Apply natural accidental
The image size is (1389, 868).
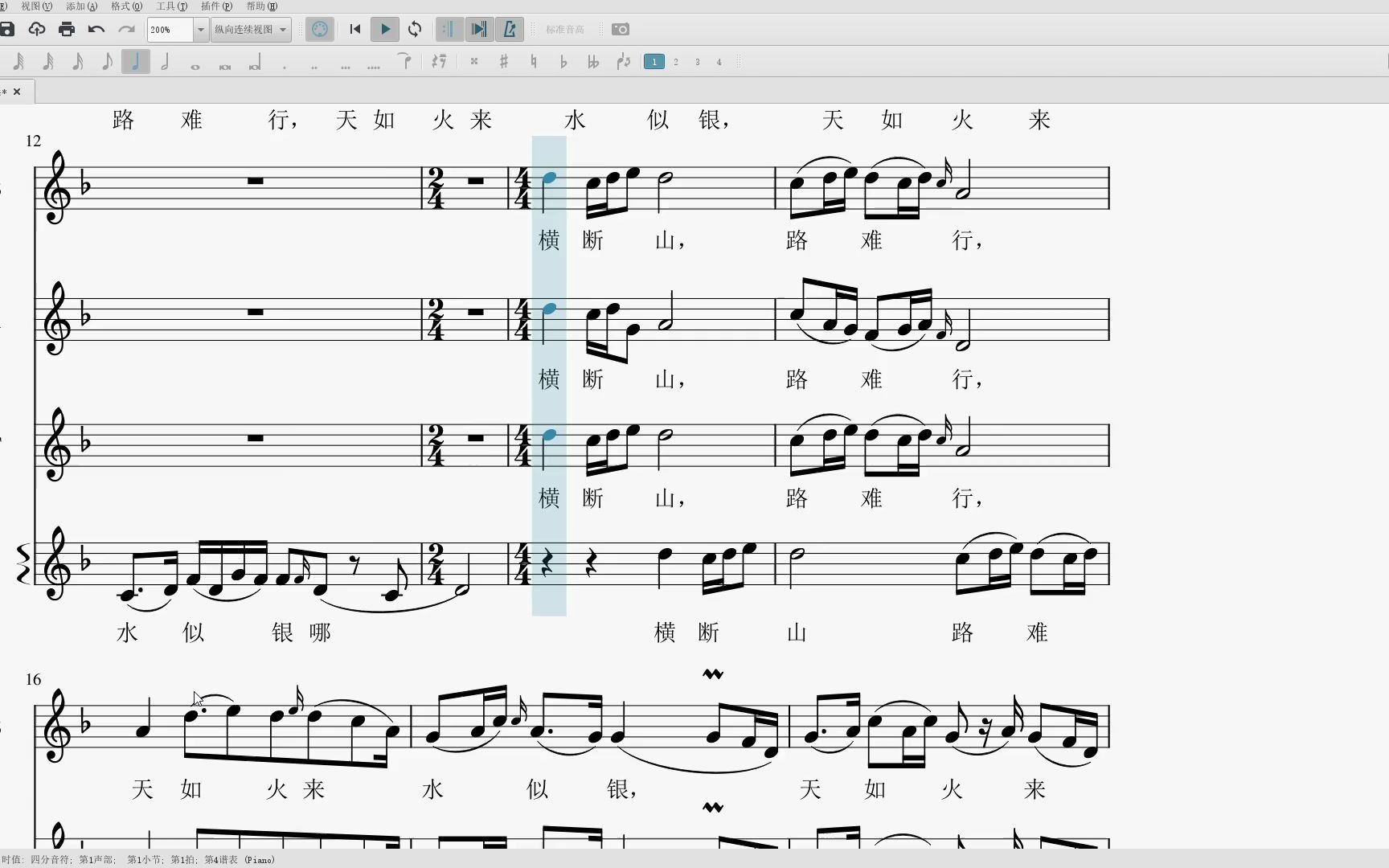point(534,62)
